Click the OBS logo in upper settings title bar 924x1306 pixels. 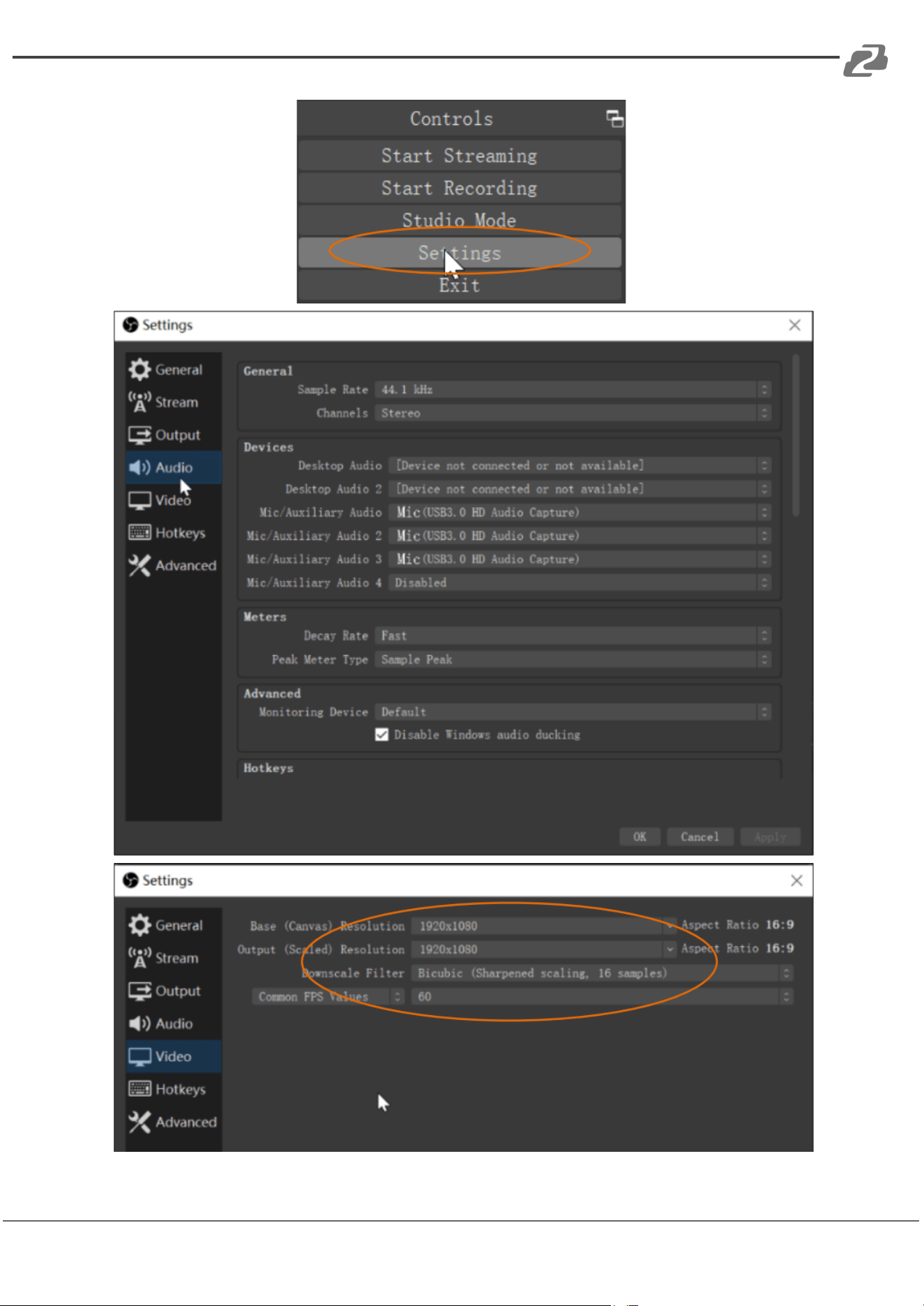coord(130,325)
